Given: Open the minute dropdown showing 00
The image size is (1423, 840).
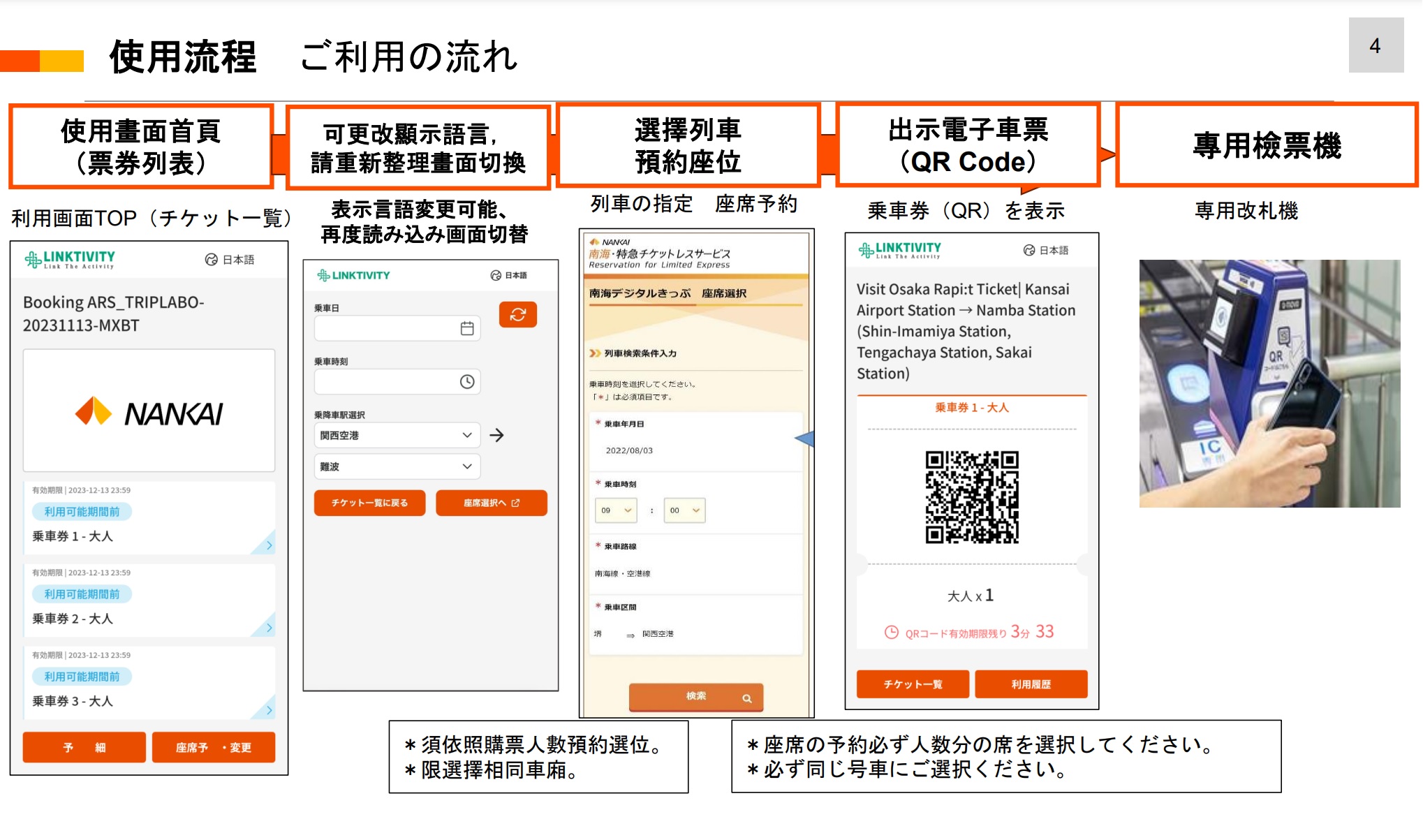Looking at the screenshot, I should [684, 510].
